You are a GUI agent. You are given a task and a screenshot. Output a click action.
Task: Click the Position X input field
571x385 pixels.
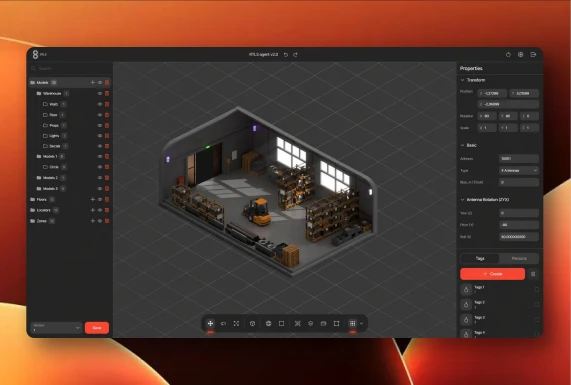pyautogui.click(x=492, y=94)
